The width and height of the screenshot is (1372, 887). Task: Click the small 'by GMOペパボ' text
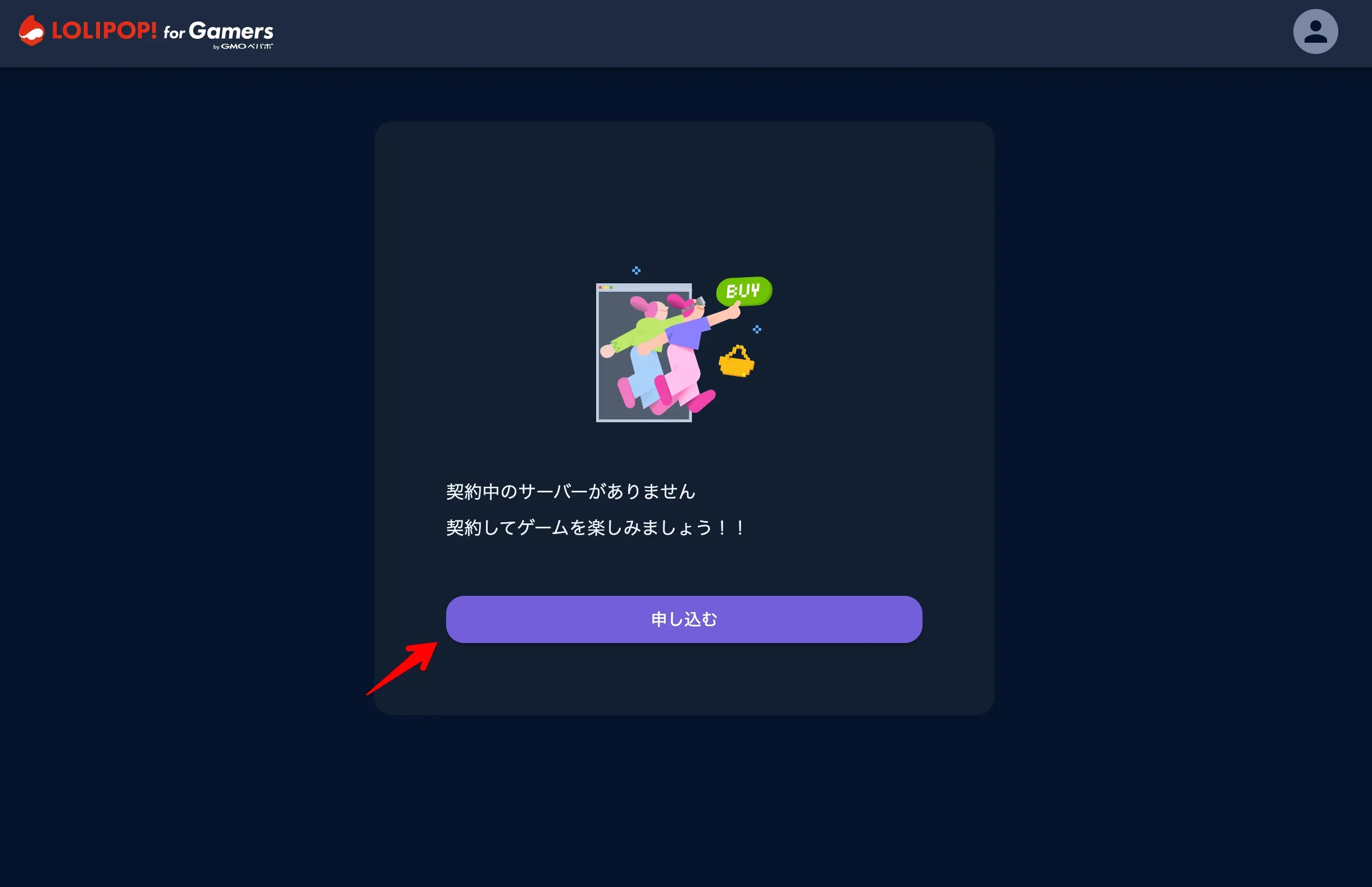point(242,47)
